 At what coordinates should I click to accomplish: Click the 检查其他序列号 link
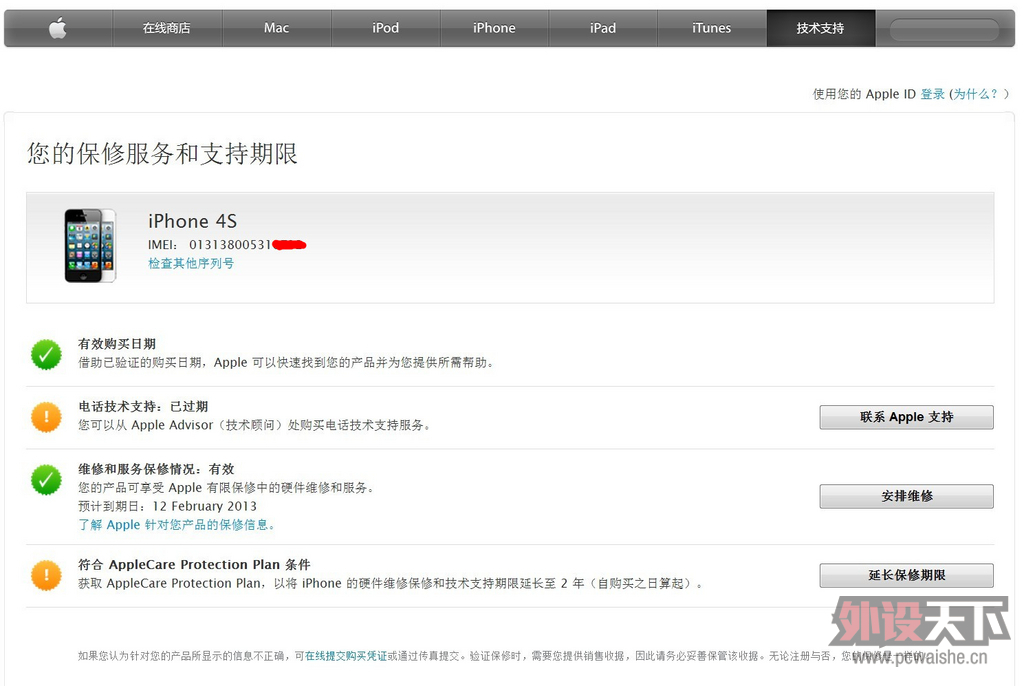191,263
